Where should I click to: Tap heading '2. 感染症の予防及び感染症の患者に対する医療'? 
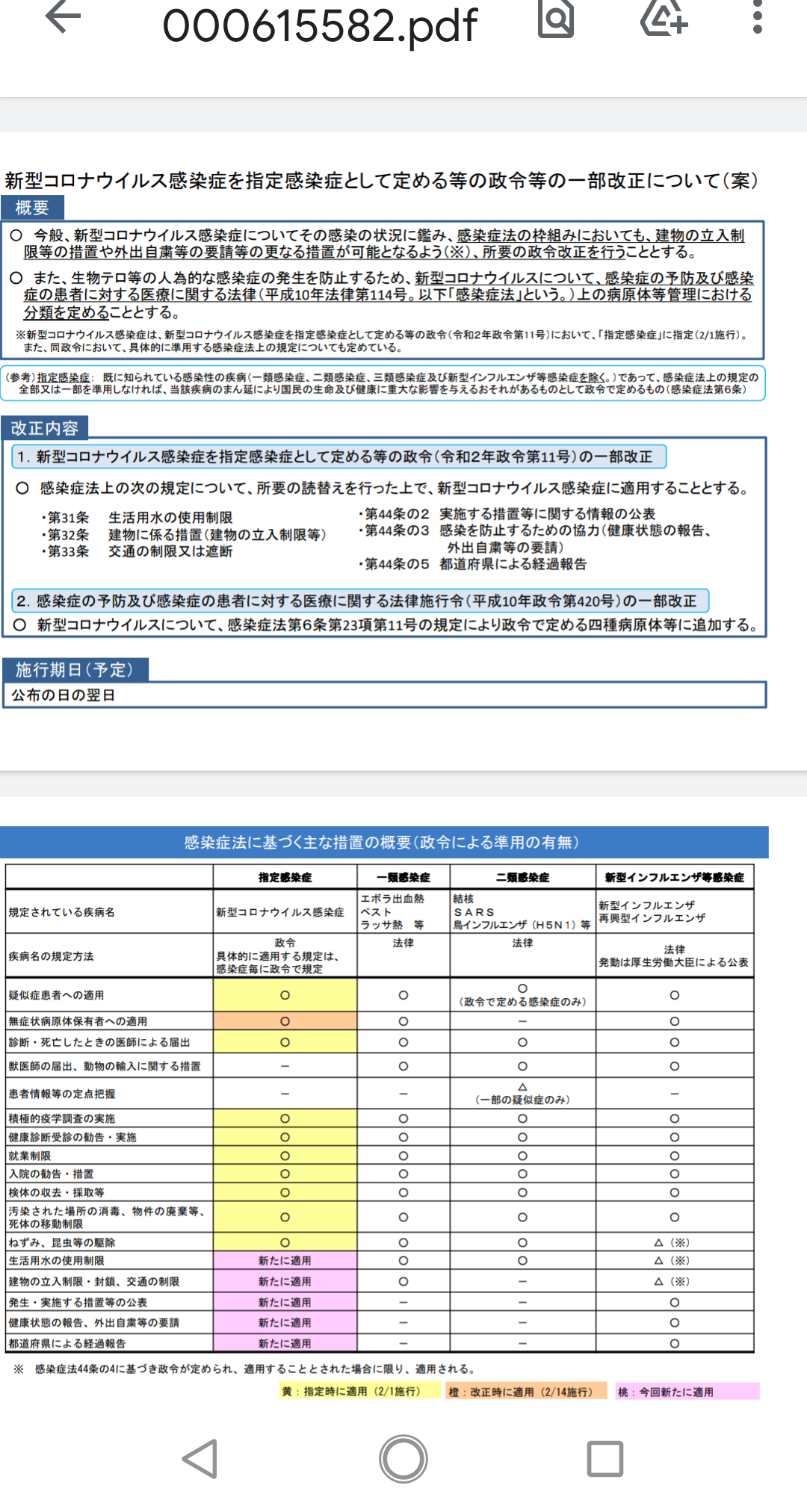click(360, 601)
